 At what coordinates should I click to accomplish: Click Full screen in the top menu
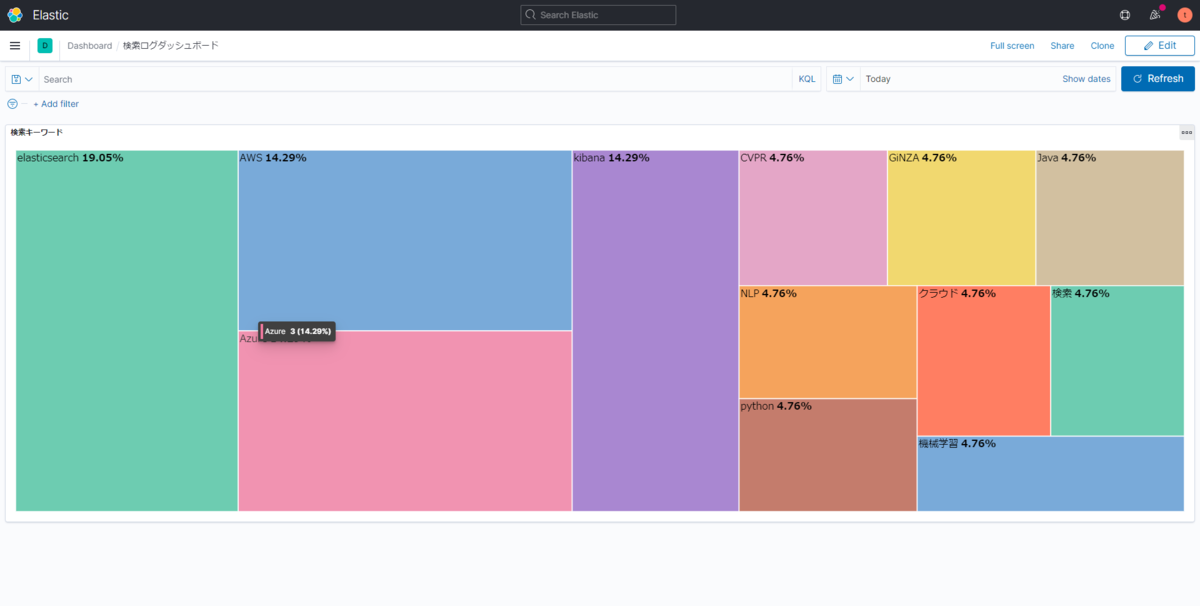1012,46
